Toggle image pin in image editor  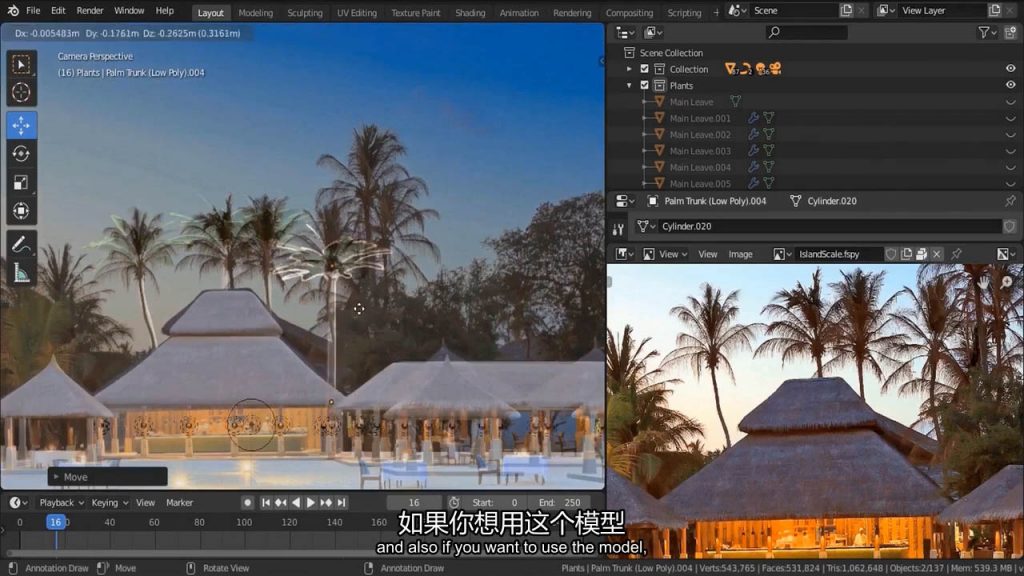tap(957, 254)
